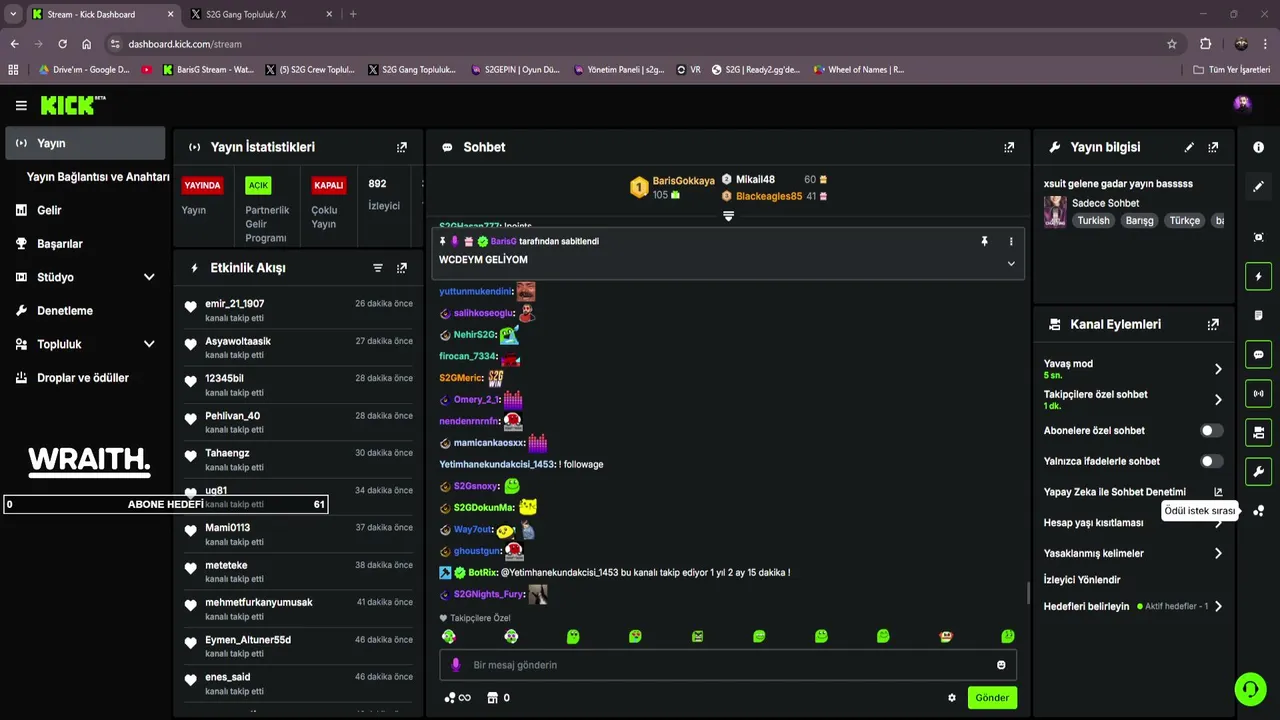Open the Etkinlik Akışı filter
The image size is (1280, 720).
tap(378, 268)
